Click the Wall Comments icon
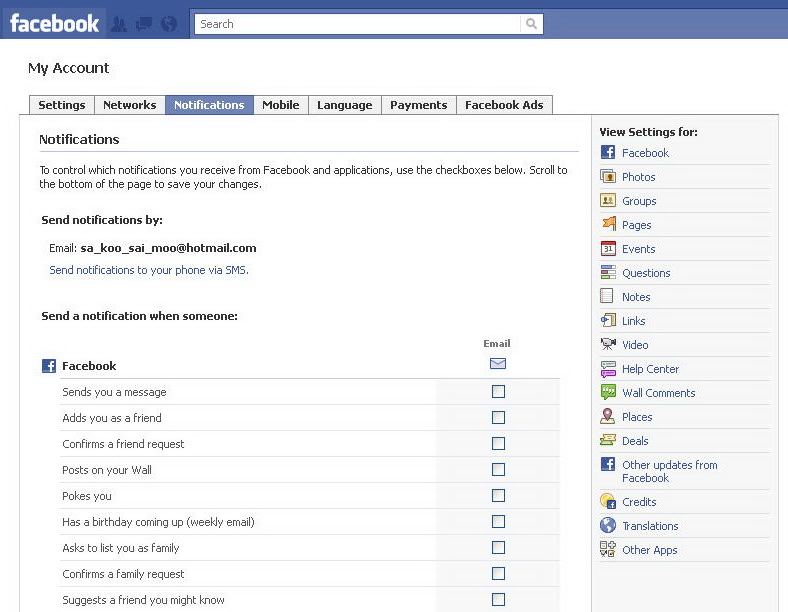The width and height of the screenshot is (788, 612). [x=608, y=392]
